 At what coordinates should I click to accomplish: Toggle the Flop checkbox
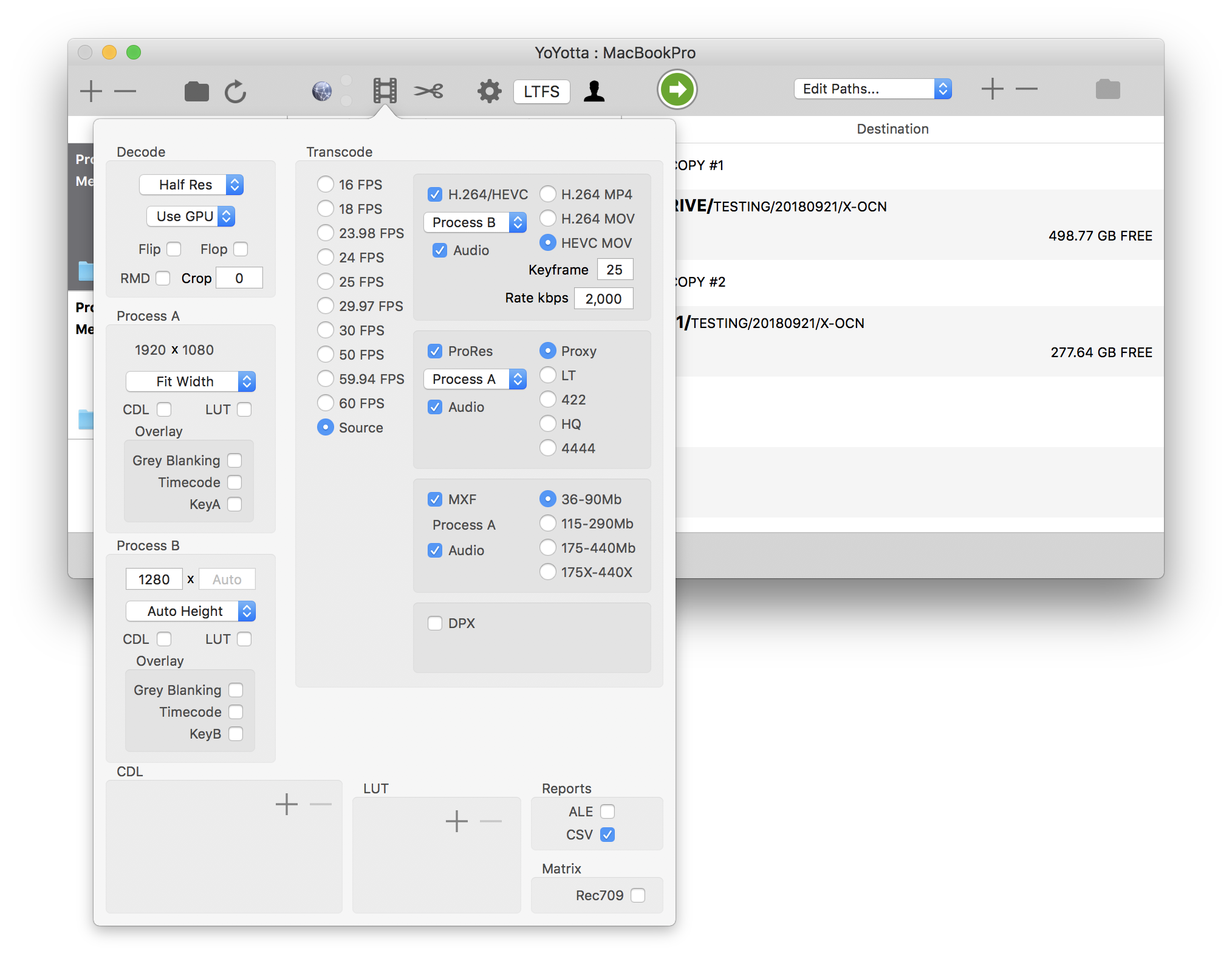pos(241,249)
